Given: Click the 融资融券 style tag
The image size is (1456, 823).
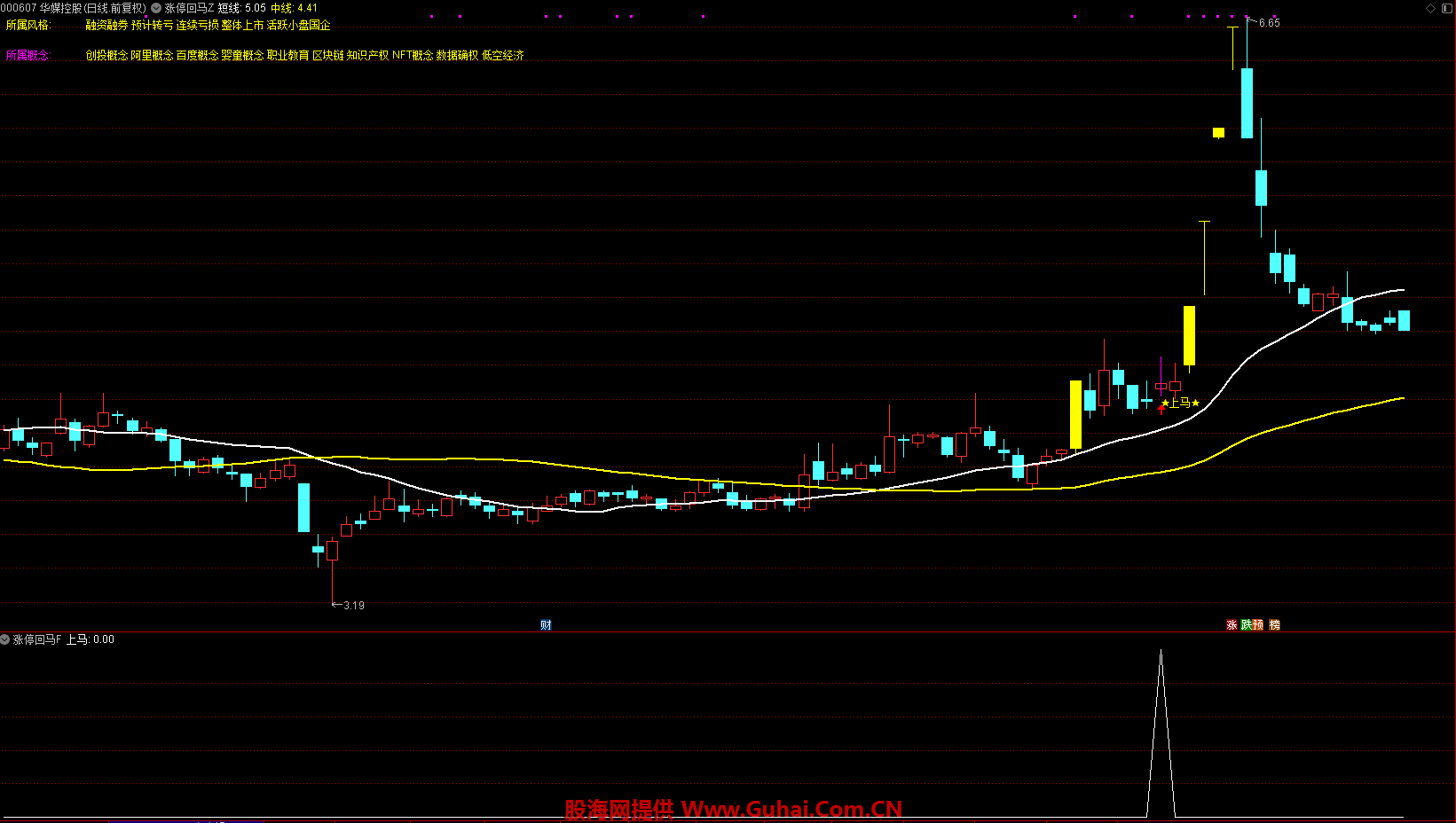Looking at the screenshot, I should 106,25.
